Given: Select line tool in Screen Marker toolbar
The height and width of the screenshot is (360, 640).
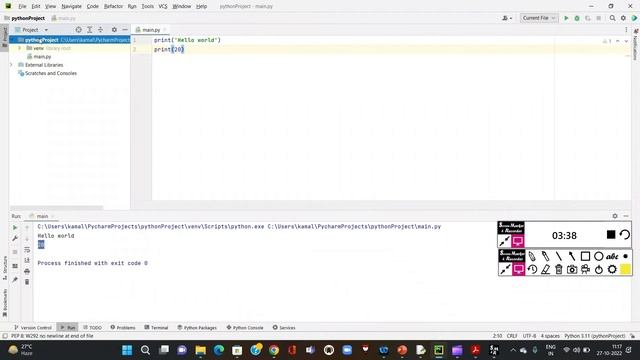Looking at the screenshot, I should (x=558, y=256).
